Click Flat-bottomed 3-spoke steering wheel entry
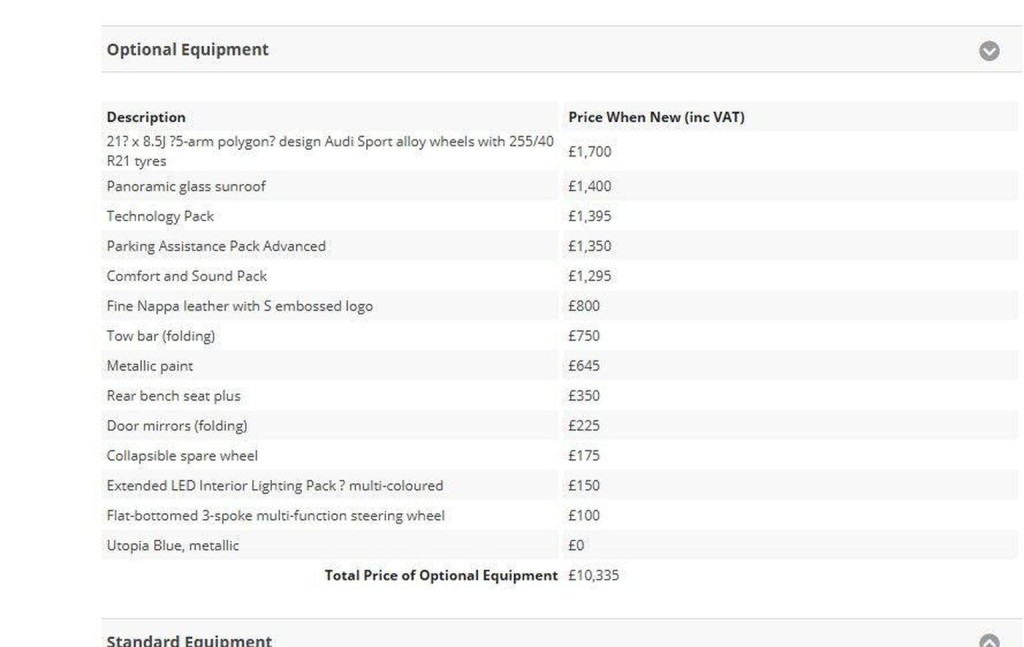 276,516
